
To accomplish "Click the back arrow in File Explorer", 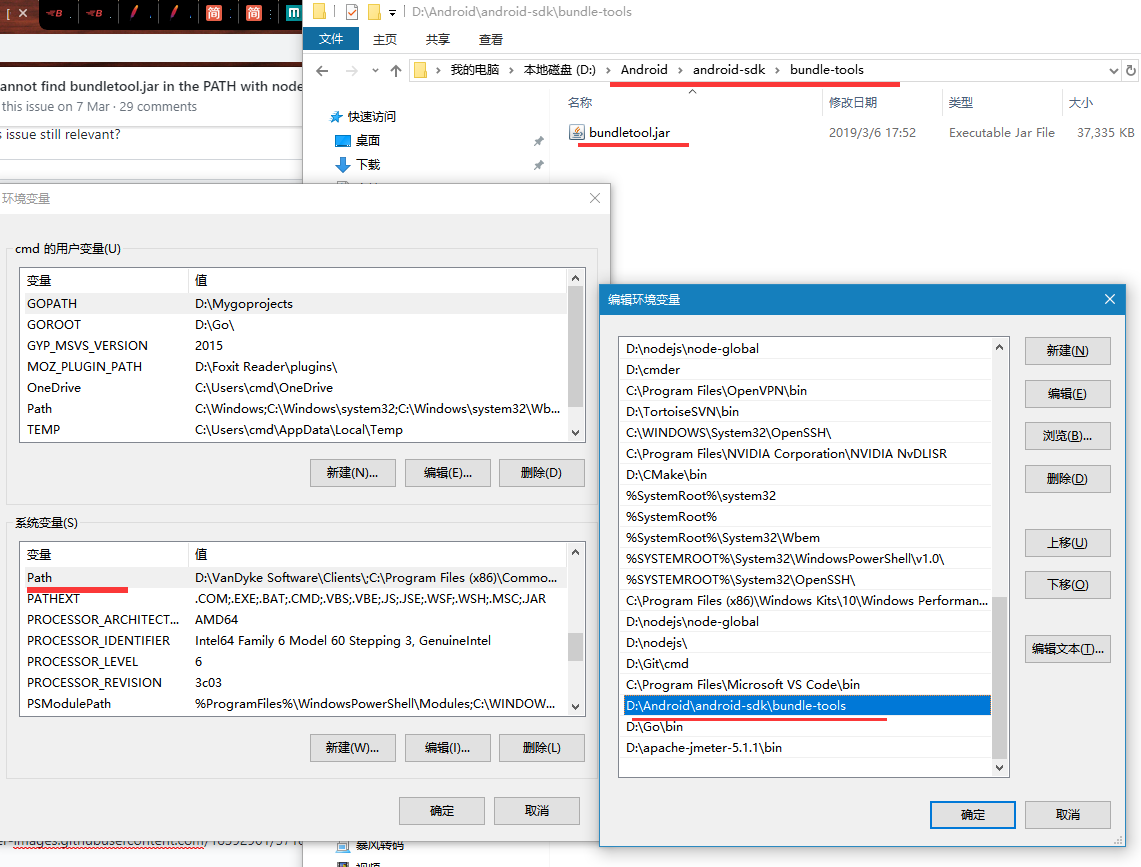I will coord(322,71).
